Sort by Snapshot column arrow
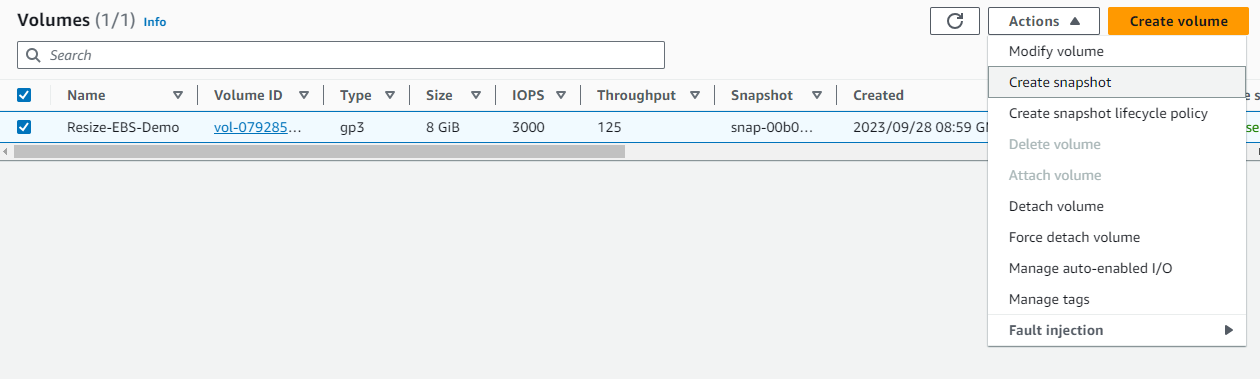 pyautogui.click(x=817, y=95)
